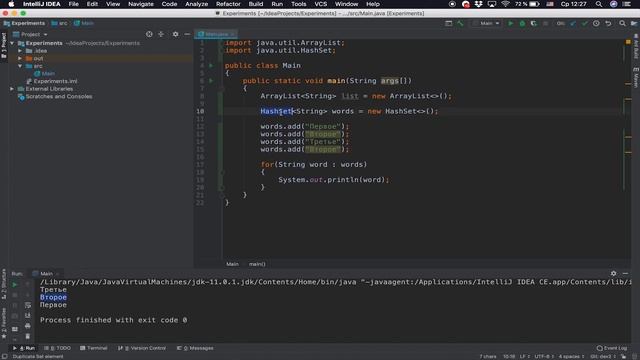Collapse the Experiments root node
This screenshot has height=360, width=640.
[x=12, y=43]
